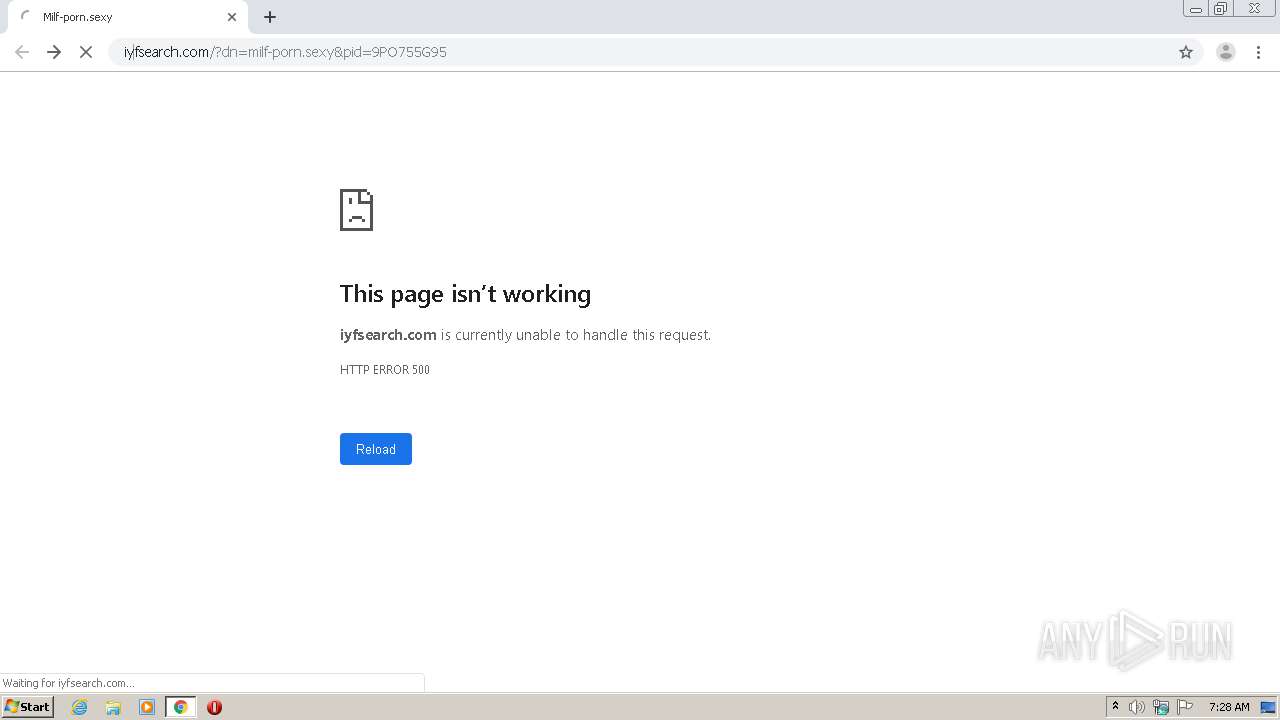
Task: Click the Show desktop button
Action: tap(1268, 707)
